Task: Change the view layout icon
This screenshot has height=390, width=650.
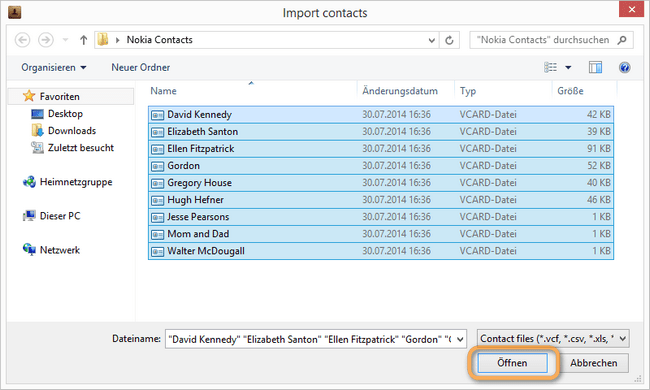Action: point(551,67)
